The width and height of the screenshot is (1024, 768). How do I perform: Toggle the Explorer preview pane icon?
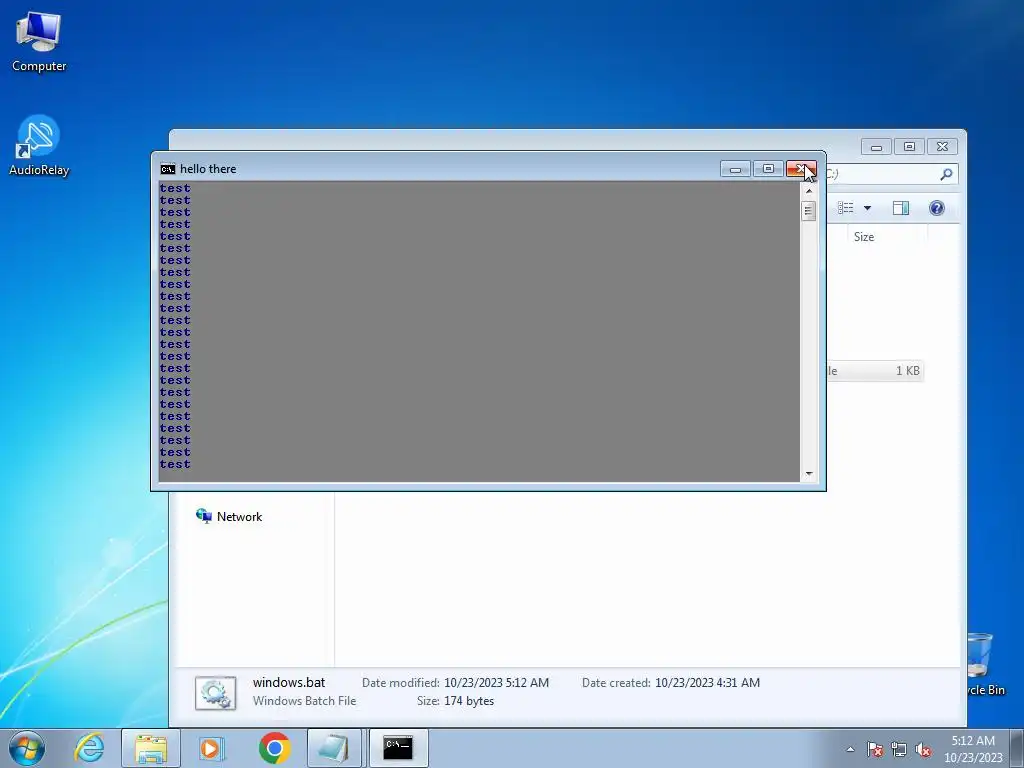[901, 208]
